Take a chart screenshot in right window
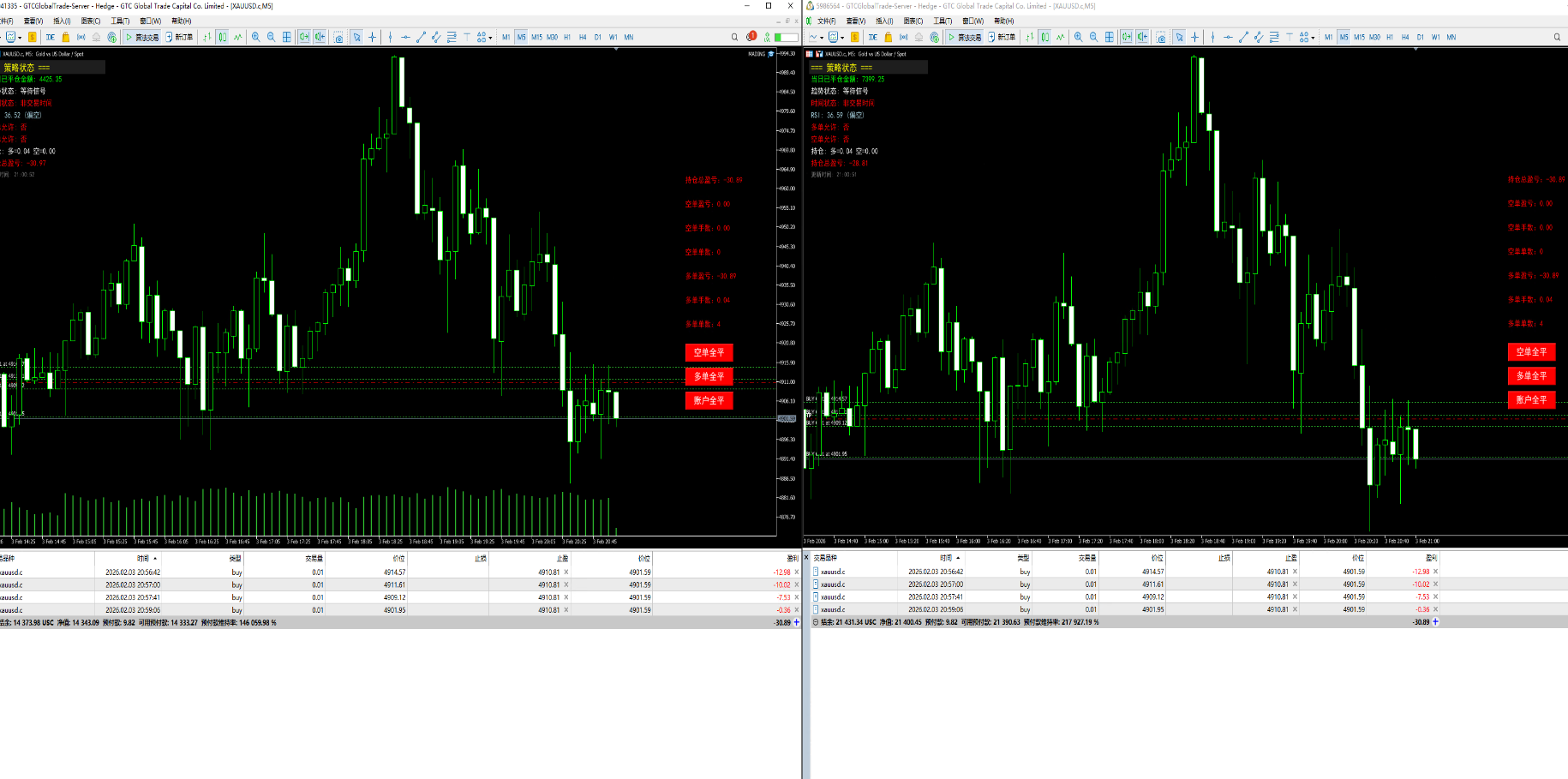Image resolution: width=1568 pixels, height=779 pixels. [x=1161, y=37]
